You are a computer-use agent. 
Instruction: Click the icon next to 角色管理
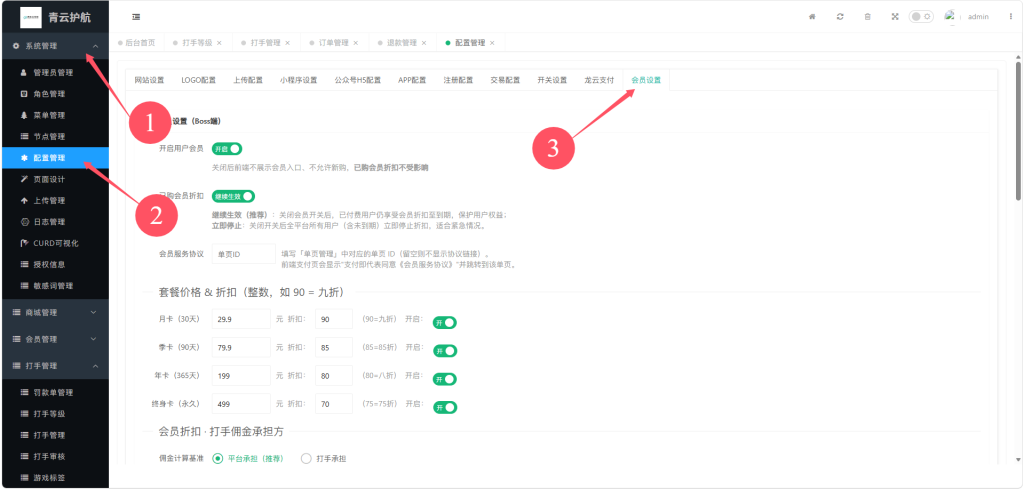[24, 94]
